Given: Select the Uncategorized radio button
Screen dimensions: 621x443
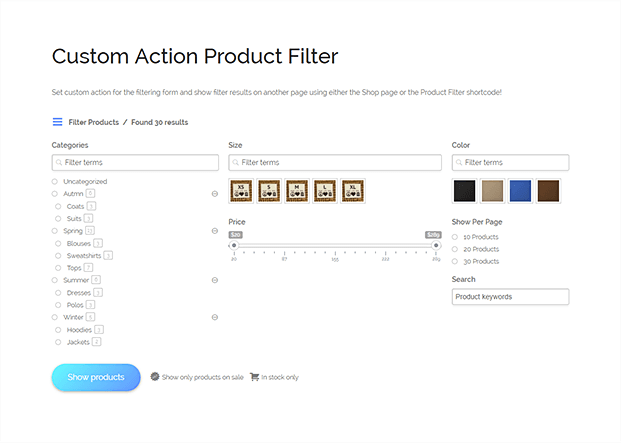Looking at the screenshot, I should tap(55, 182).
